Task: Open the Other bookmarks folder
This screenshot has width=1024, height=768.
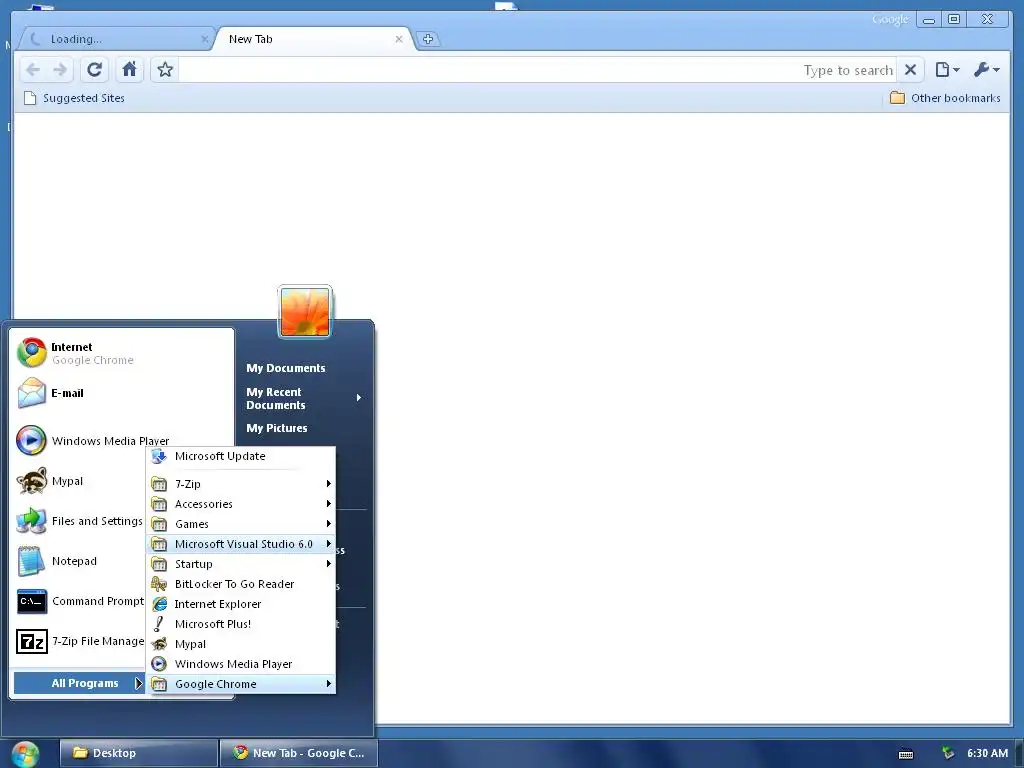Action: [x=946, y=98]
